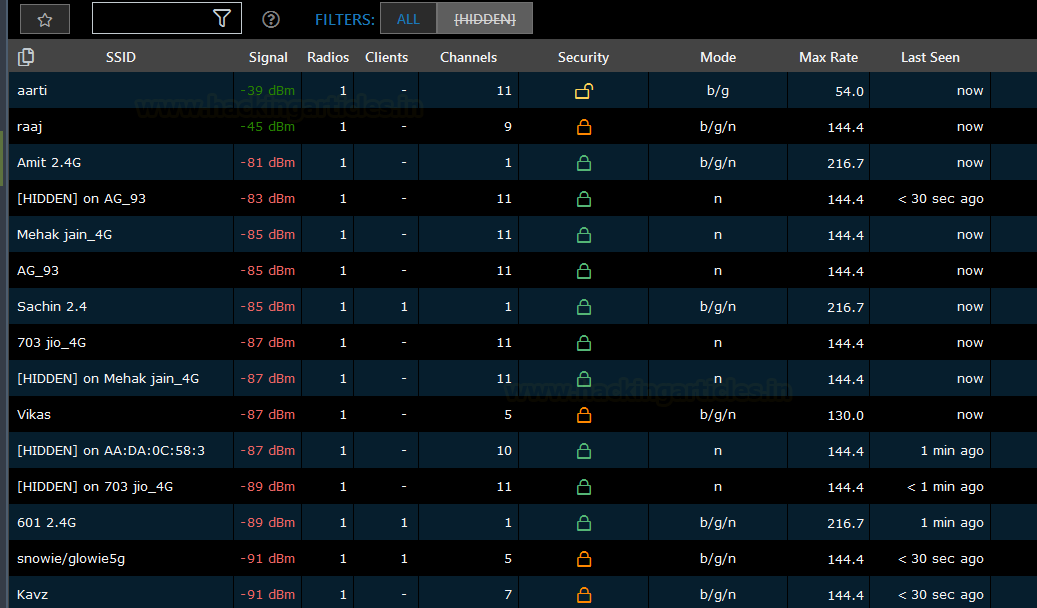The height and width of the screenshot is (608, 1037).
Task: Select the [HIDDEN] on AA:DA:0C:58:3 entry
Action: coord(111,451)
